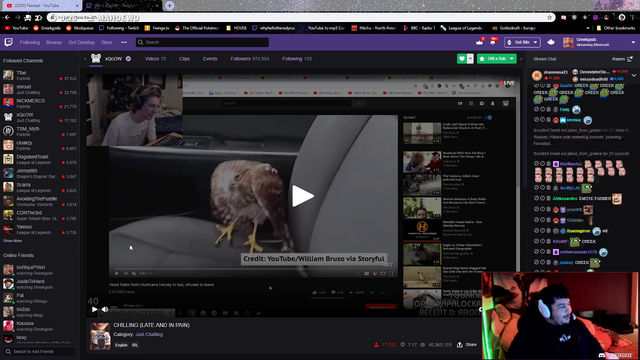Focus the Twitch search field

tap(202, 42)
